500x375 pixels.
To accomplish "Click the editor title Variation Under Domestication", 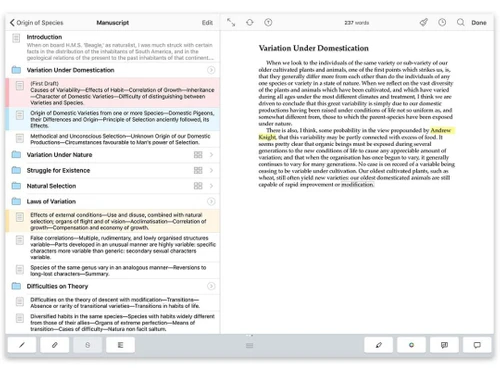I will pos(314,48).
